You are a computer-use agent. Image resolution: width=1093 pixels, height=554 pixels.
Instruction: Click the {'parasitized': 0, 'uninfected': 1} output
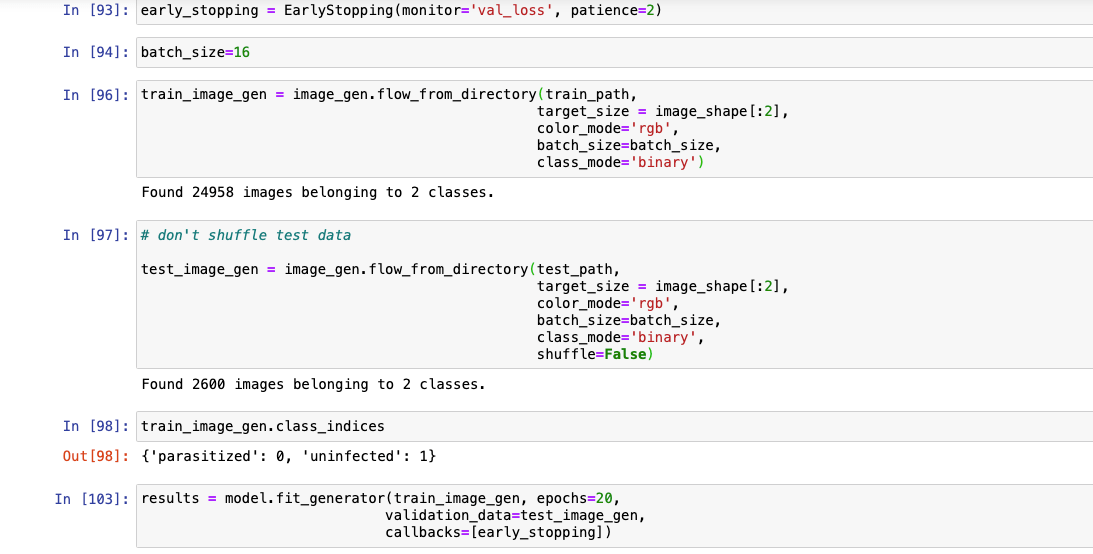pyautogui.click(x=288, y=456)
